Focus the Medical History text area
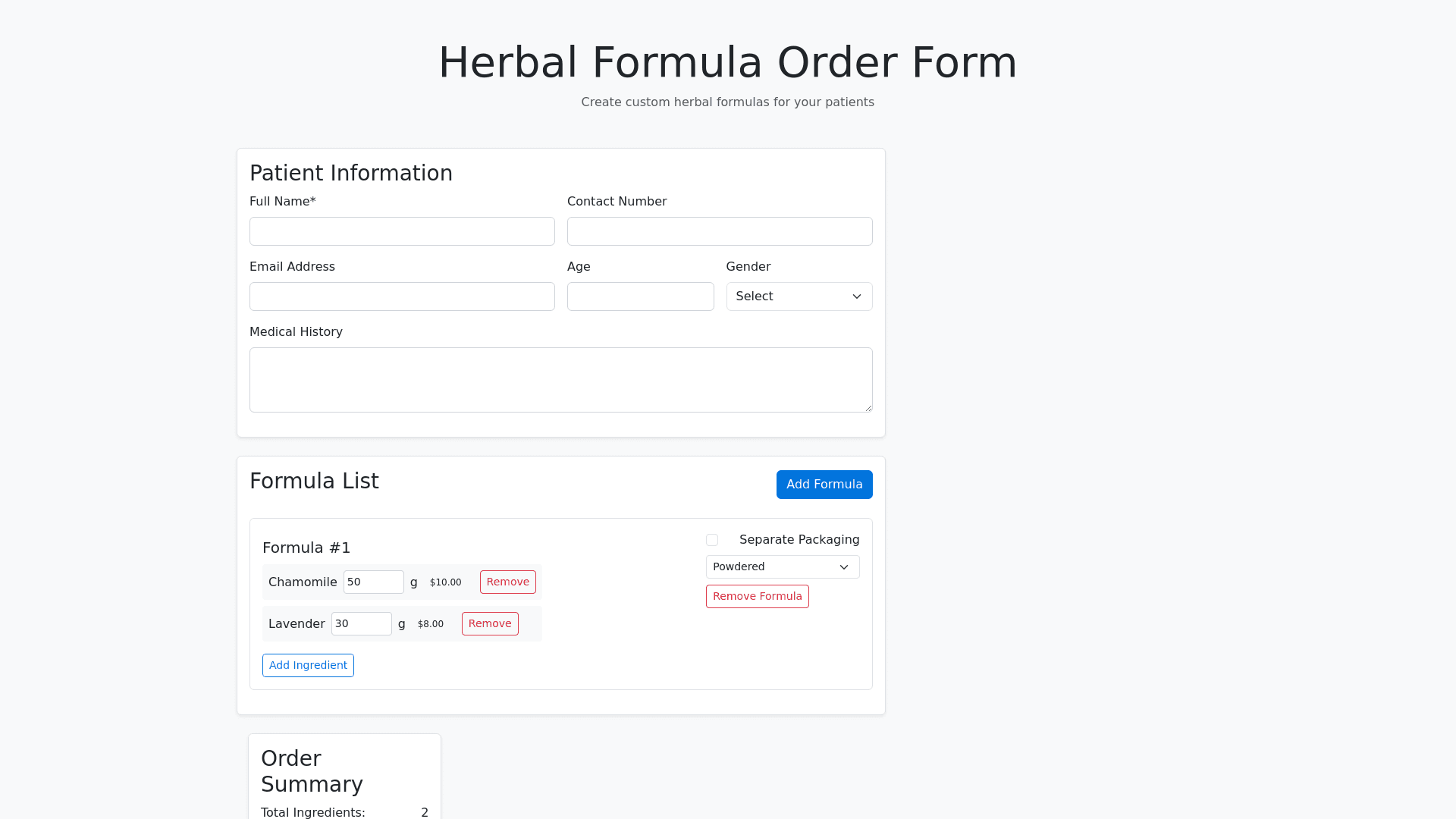 pos(560,380)
